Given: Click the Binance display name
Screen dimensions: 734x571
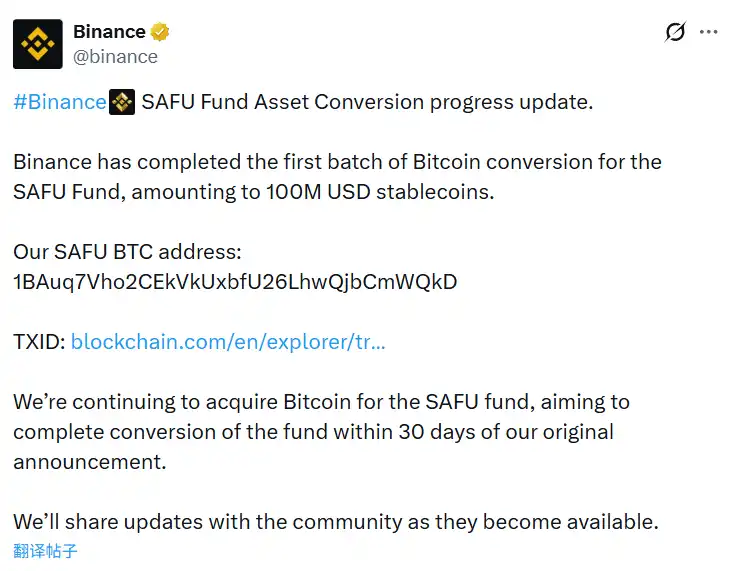Looking at the screenshot, I should pos(110,32).
